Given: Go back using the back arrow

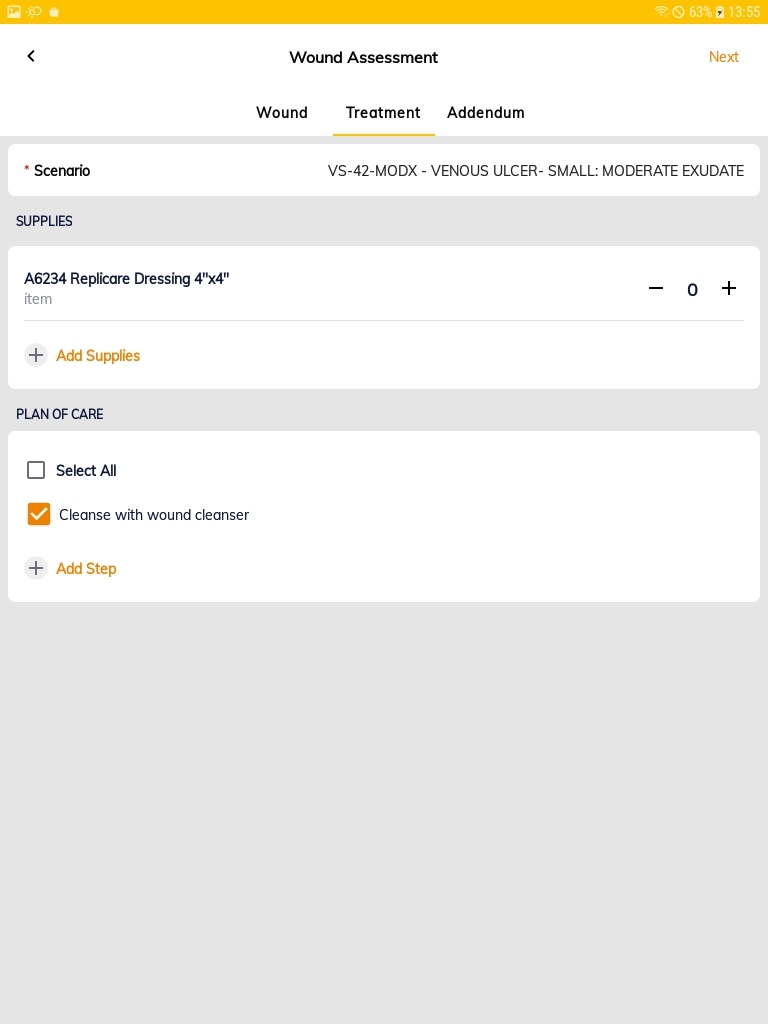Looking at the screenshot, I should pos(31,56).
